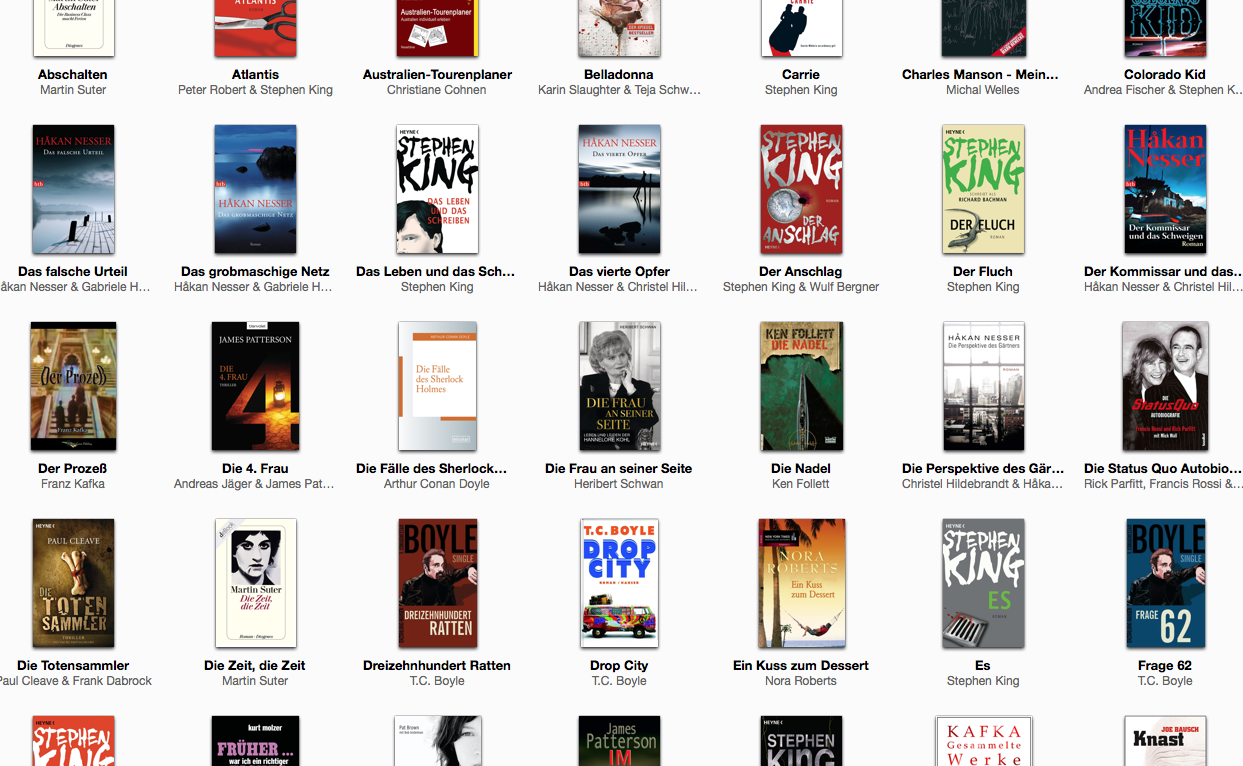Open the Kurt Molzer Früher cover
1243x766 pixels.
click(x=255, y=741)
